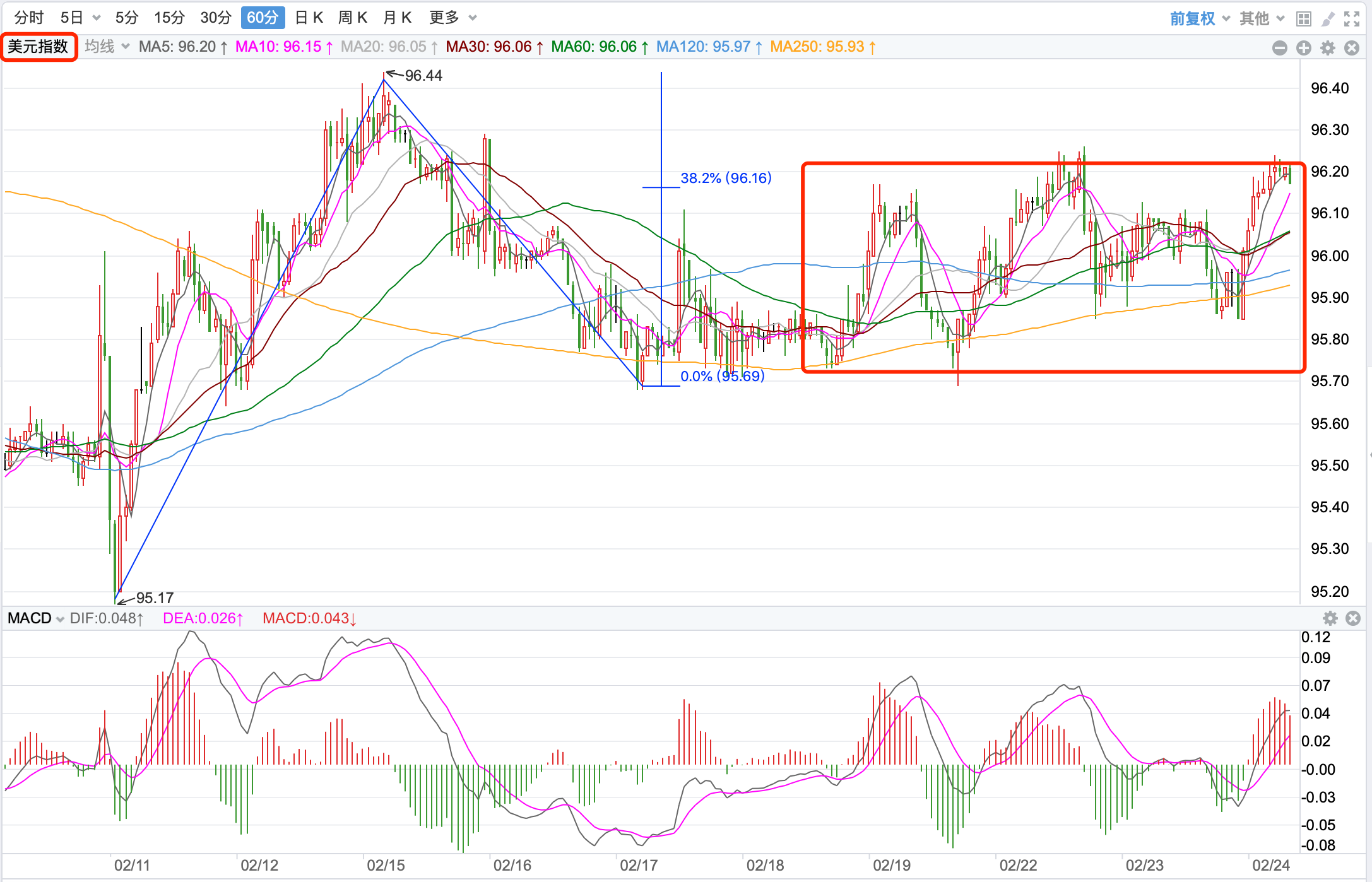This screenshot has height=882, width=1372.
Task: Open the multi-chart grid layout icon
Action: tap(1303, 19)
